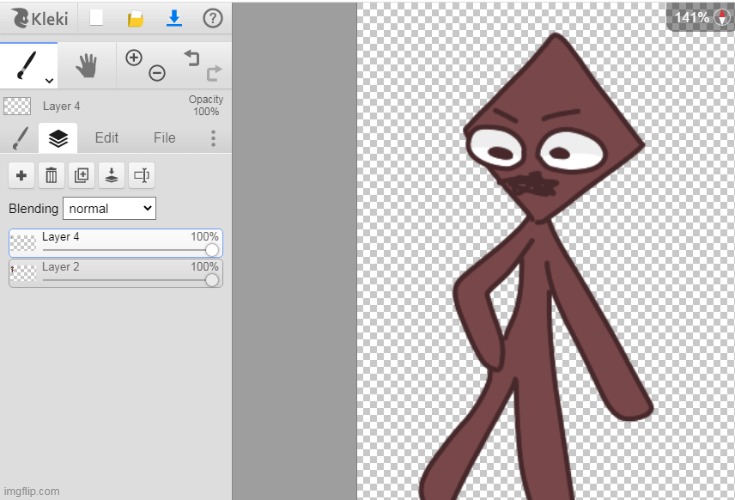Download the drawing with blue arrow icon

pyautogui.click(x=174, y=18)
